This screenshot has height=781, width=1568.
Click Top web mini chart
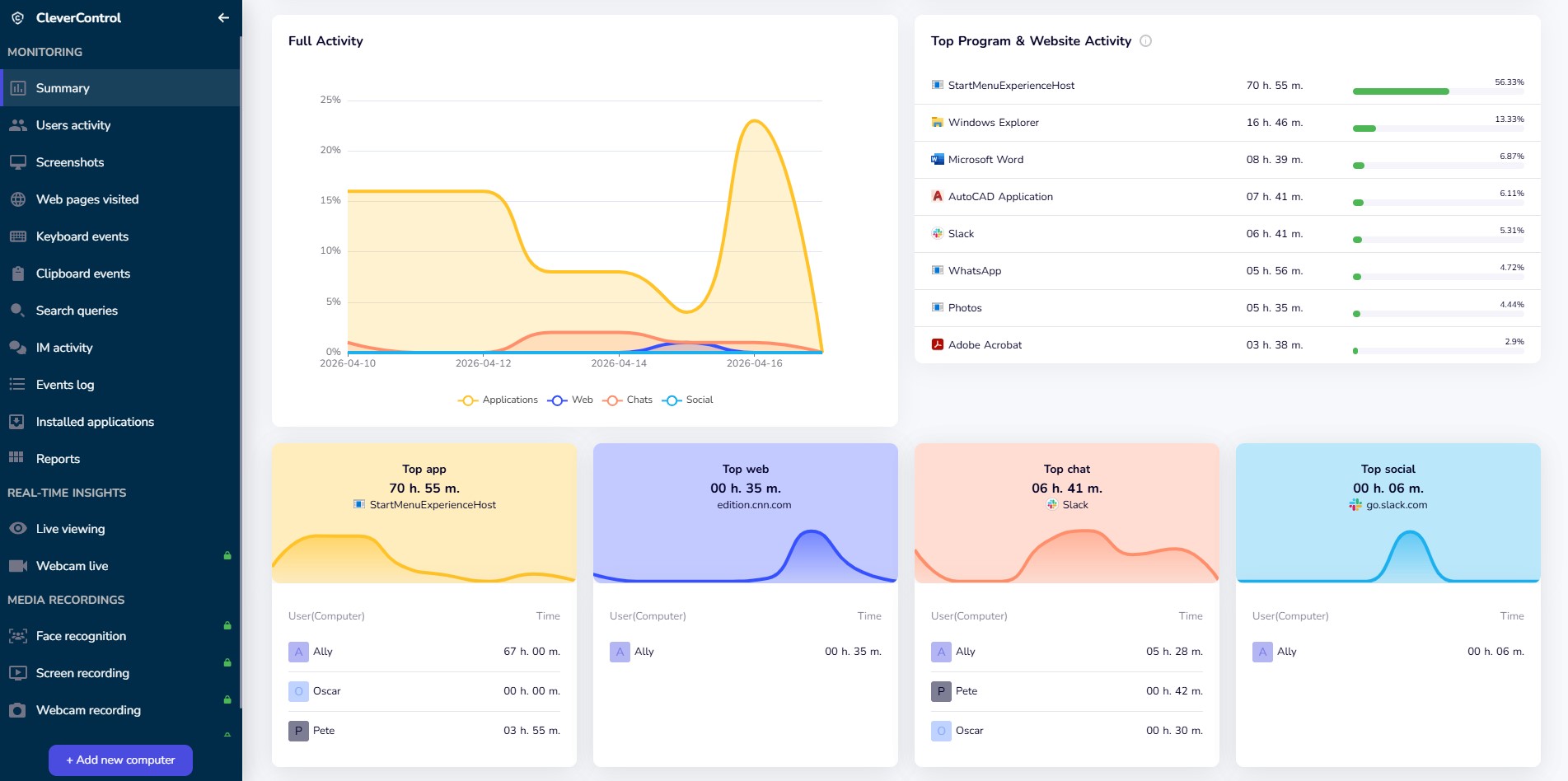(x=746, y=556)
